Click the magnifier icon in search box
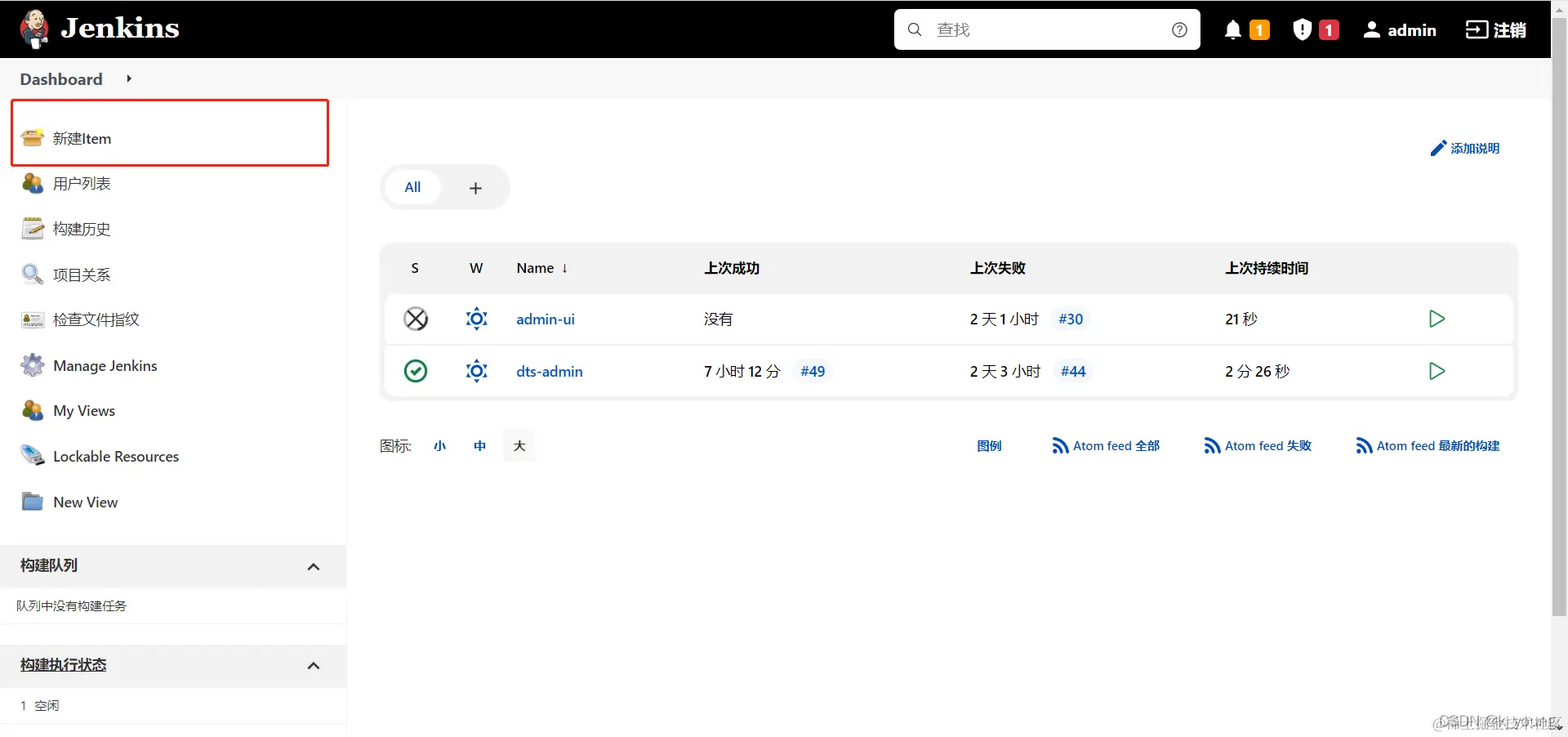1568x737 pixels. [915, 30]
